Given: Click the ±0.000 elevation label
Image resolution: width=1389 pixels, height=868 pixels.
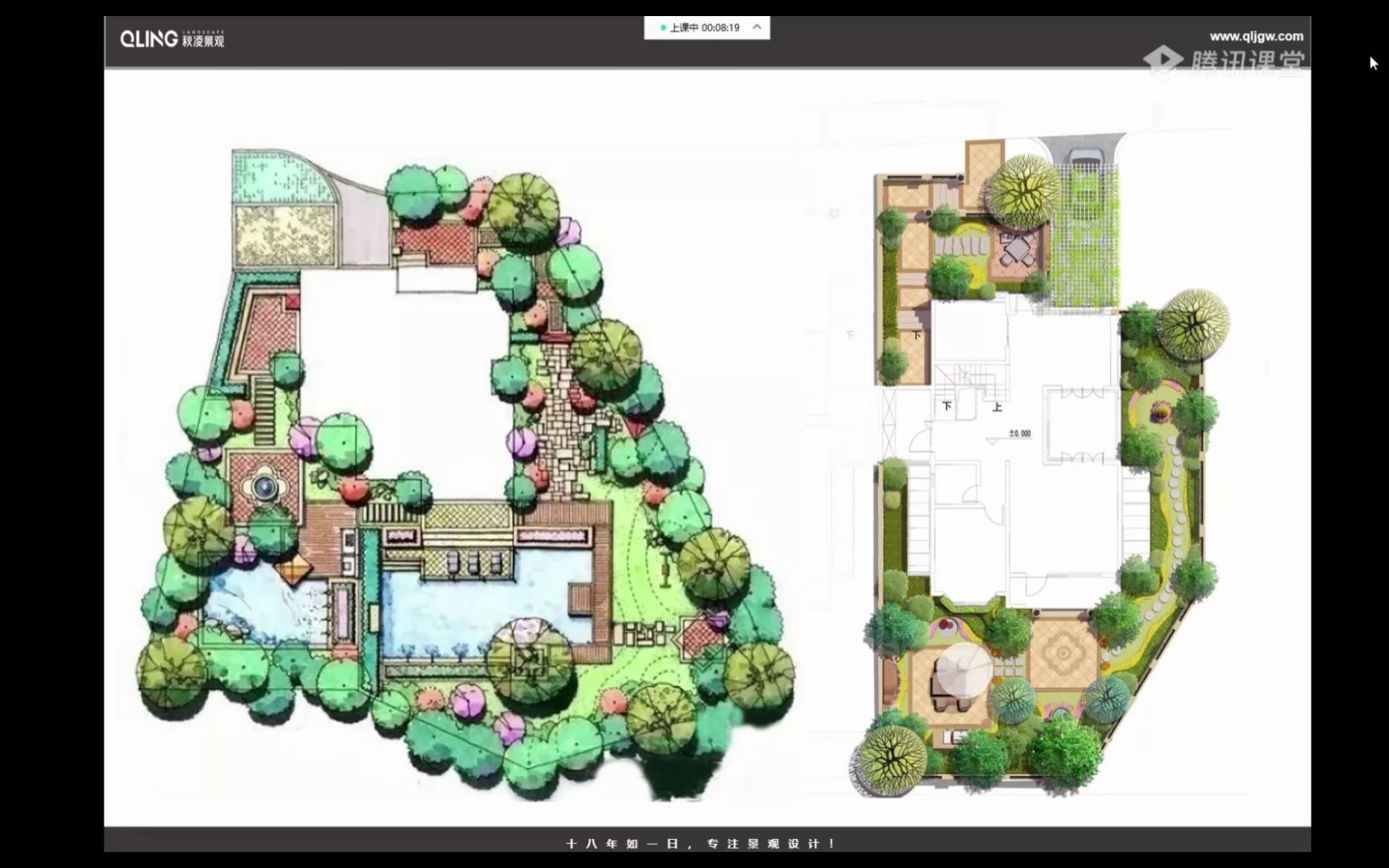Looking at the screenshot, I should point(1020,434).
